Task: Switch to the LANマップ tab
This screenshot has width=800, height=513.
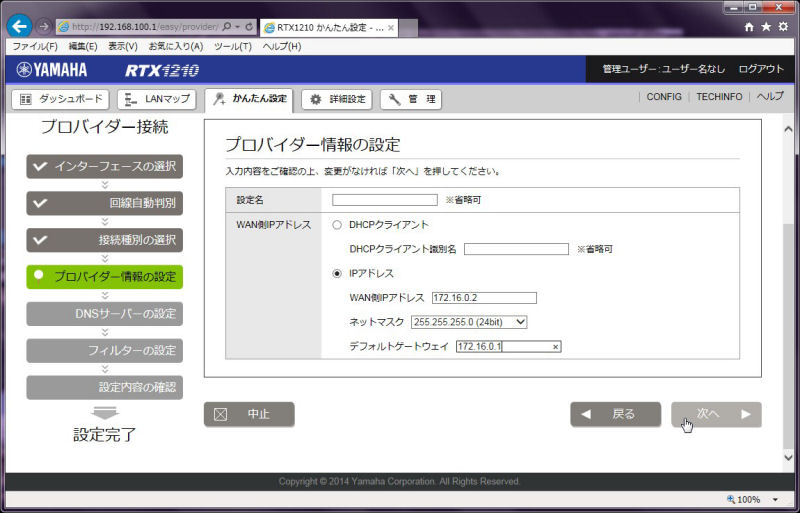Action: click(157, 99)
